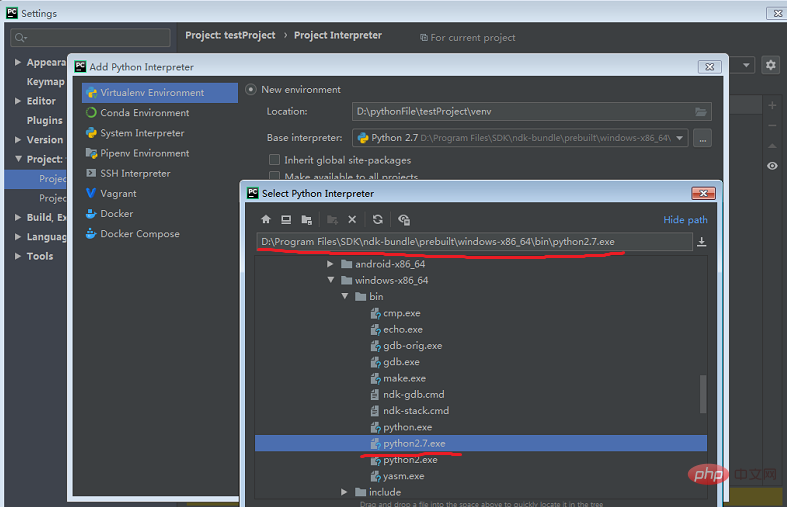Viewport: 787px width, 507px height.
Task: Click the Delete (X) toolbar icon
Action: coord(352,220)
